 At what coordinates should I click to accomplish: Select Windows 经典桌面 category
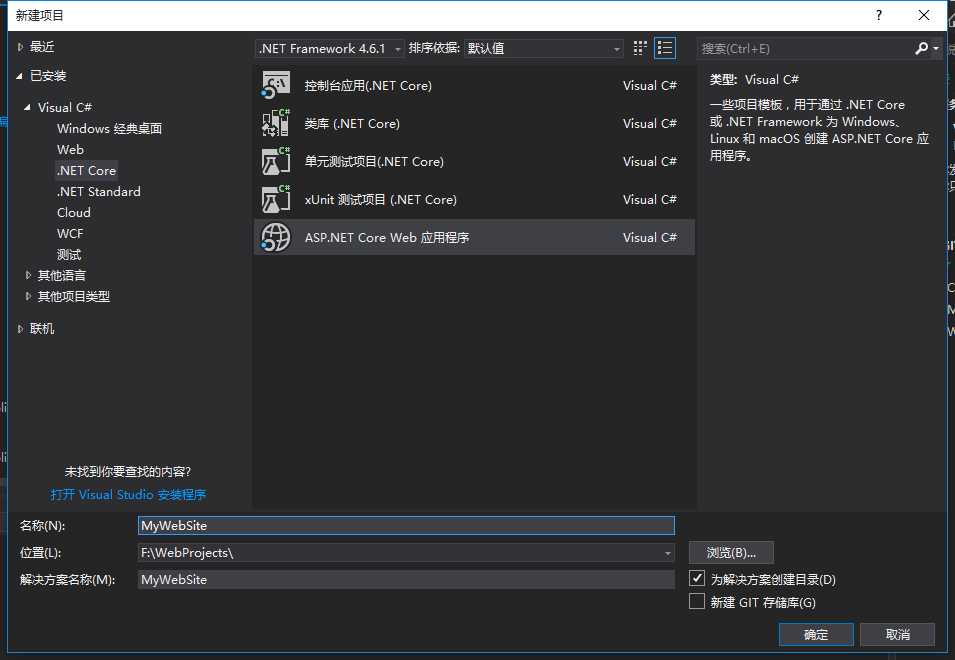110,128
